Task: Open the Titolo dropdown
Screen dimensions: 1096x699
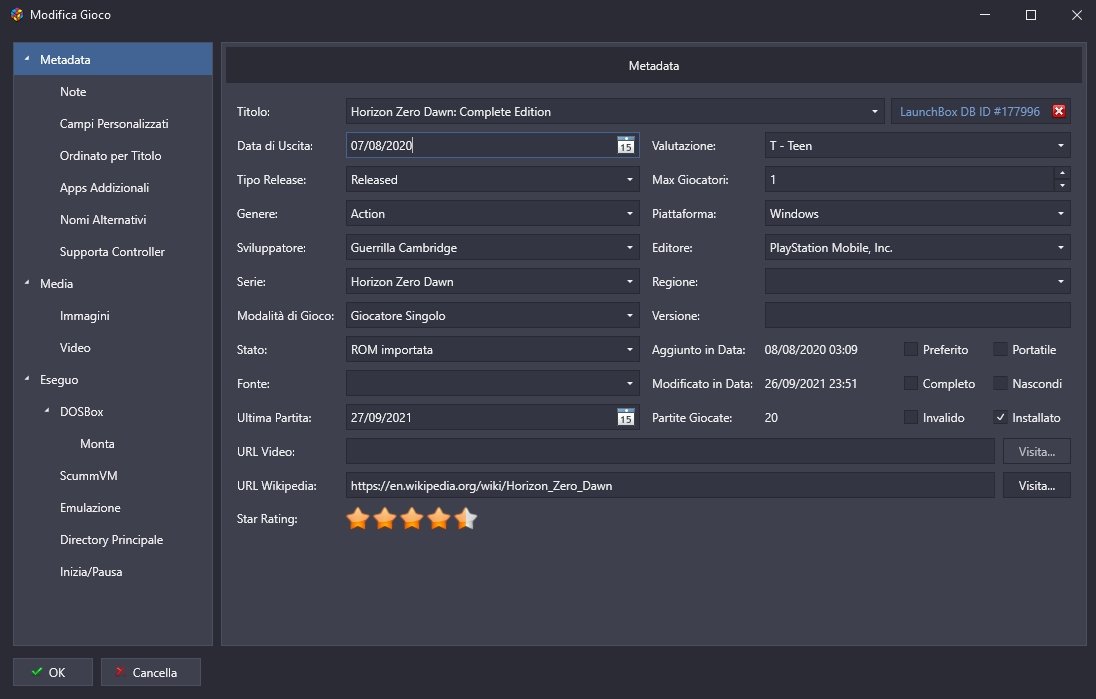Action: (874, 112)
